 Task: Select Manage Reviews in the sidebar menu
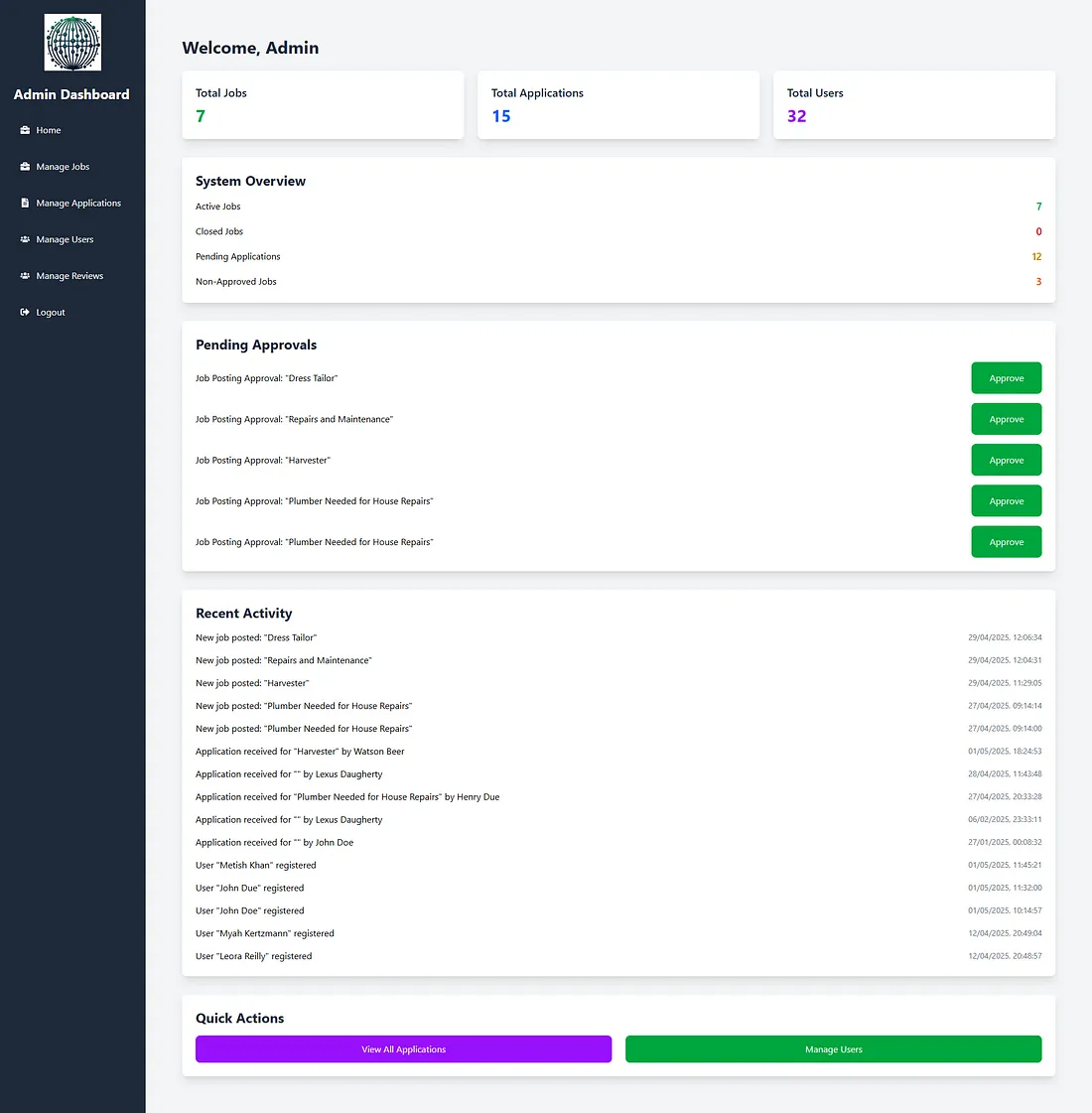pyautogui.click(x=69, y=275)
